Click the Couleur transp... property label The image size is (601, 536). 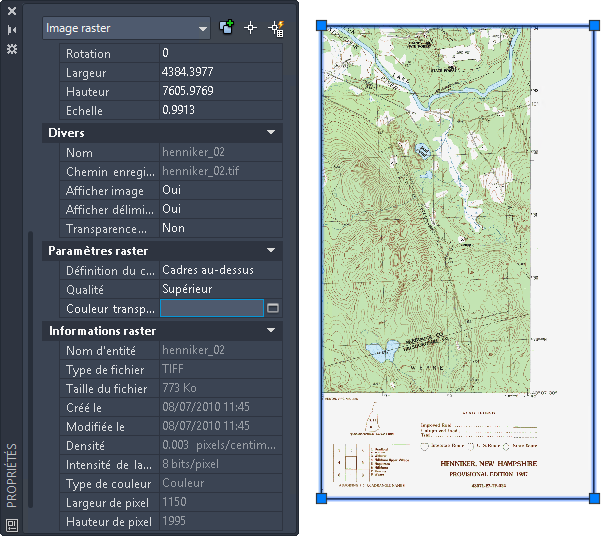coord(110,309)
